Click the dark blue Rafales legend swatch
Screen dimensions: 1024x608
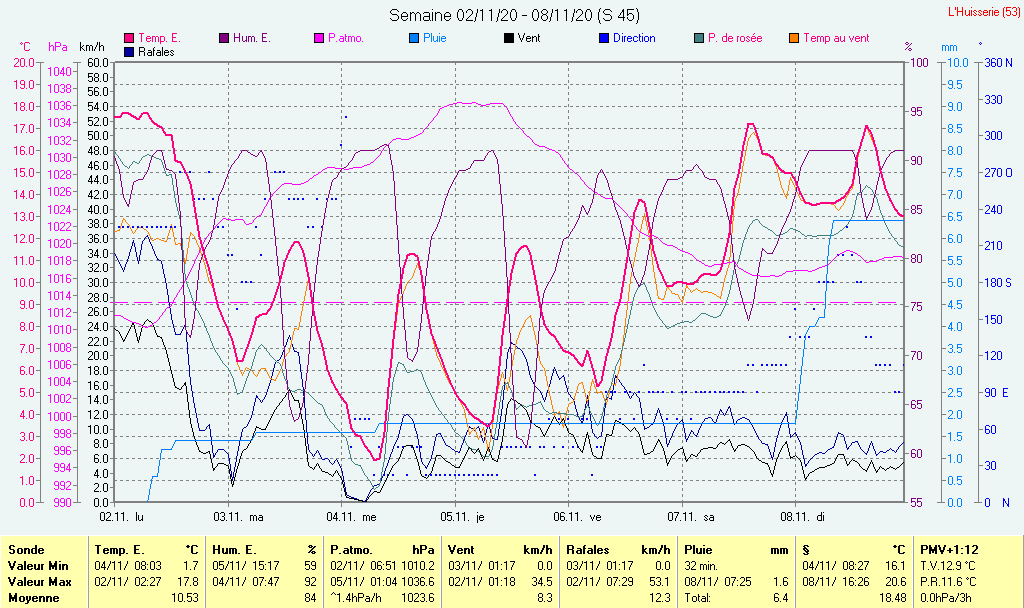point(129,52)
